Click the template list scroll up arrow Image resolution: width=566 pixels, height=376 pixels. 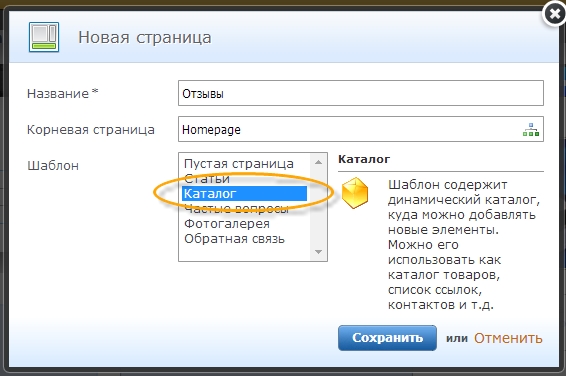(318, 162)
